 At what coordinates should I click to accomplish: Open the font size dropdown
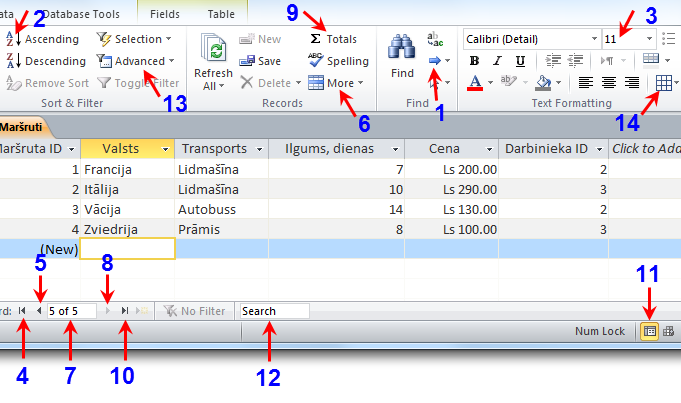650,38
